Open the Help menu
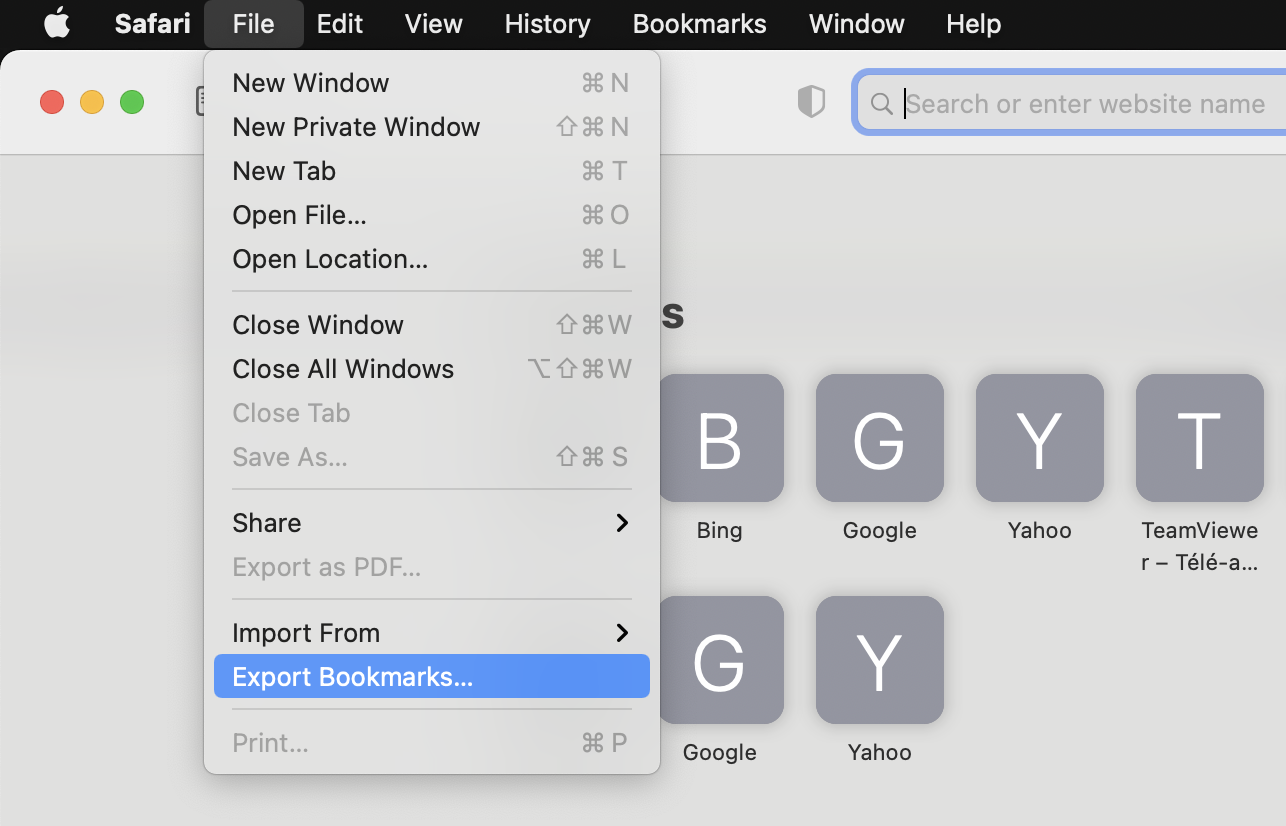 (973, 23)
